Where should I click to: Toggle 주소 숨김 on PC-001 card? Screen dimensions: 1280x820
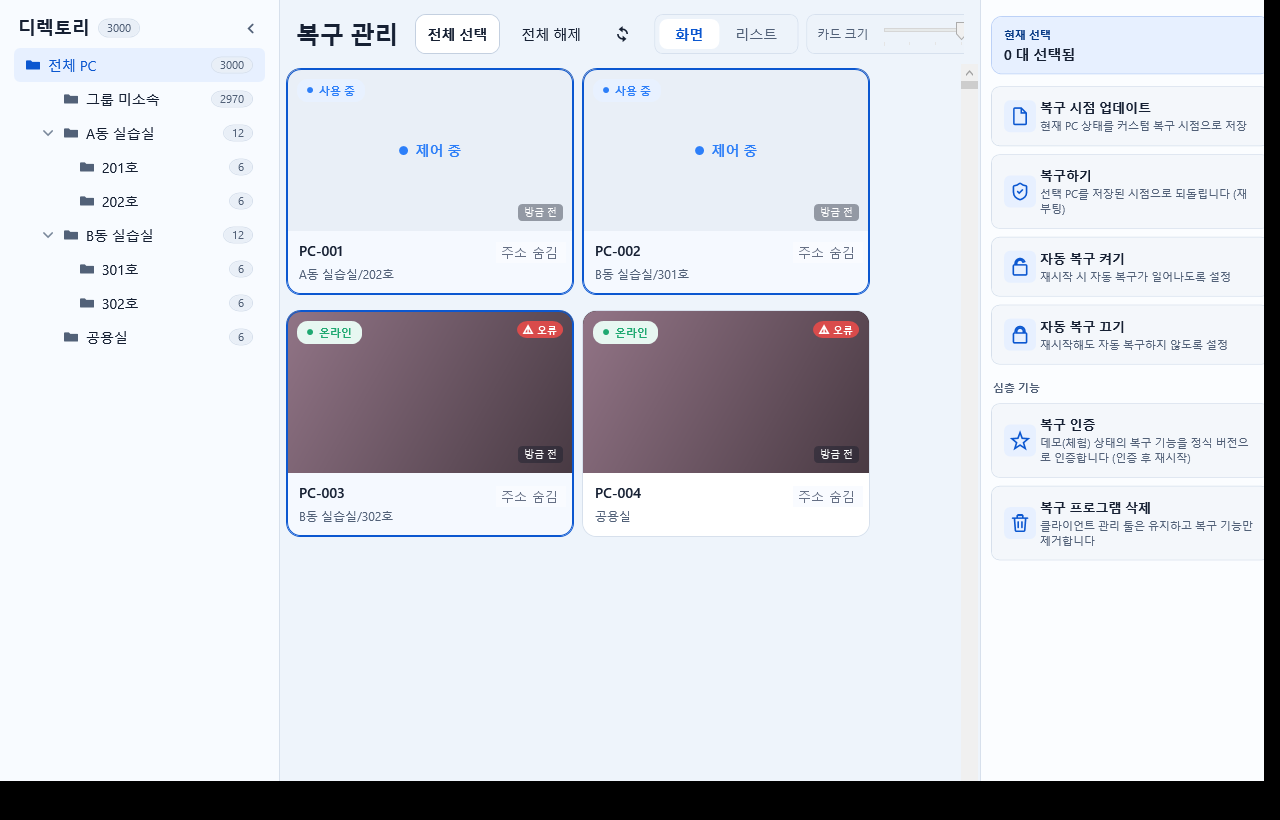point(529,252)
